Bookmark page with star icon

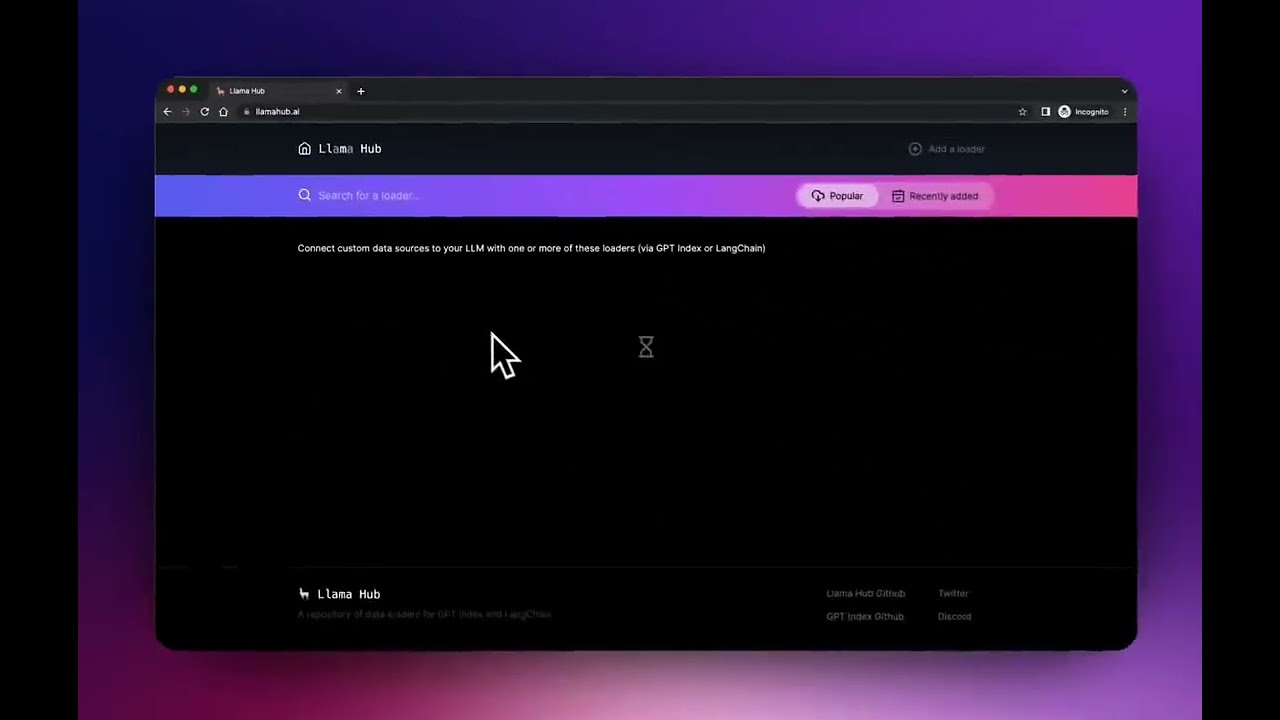1022,112
